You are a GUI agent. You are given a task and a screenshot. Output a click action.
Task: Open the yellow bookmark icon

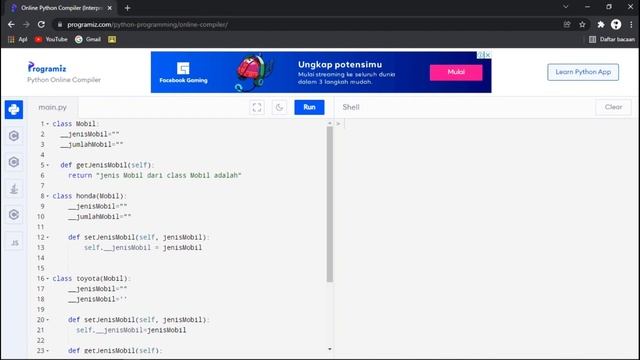(x=112, y=39)
